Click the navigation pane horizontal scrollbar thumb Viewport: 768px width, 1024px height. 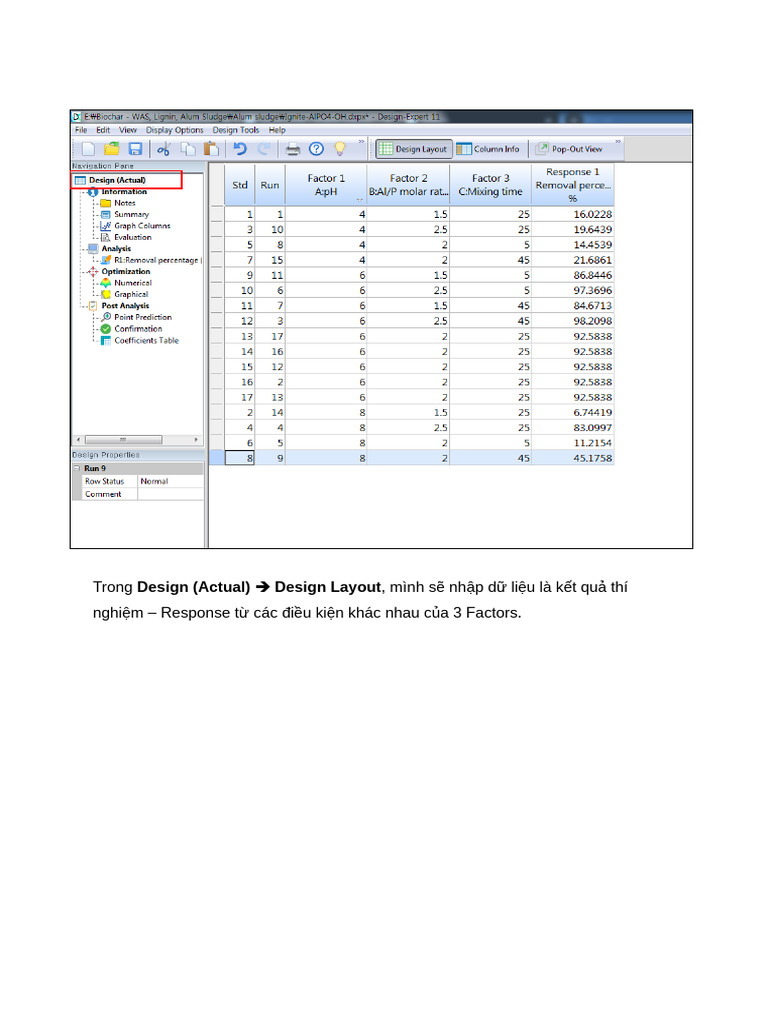[x=123, y=440]
